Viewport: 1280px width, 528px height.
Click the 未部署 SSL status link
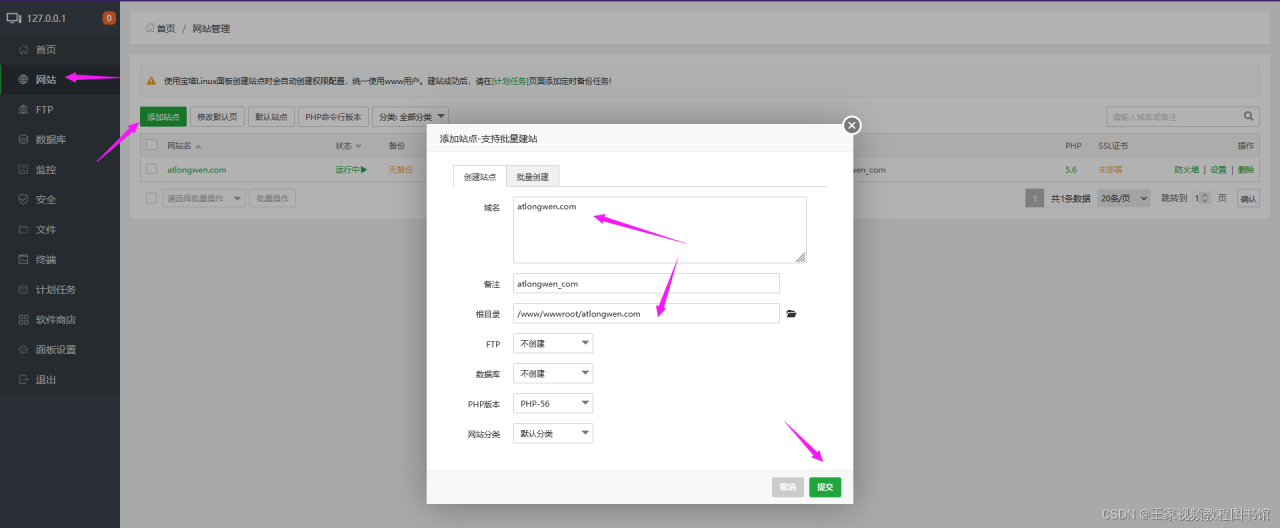1110,169
